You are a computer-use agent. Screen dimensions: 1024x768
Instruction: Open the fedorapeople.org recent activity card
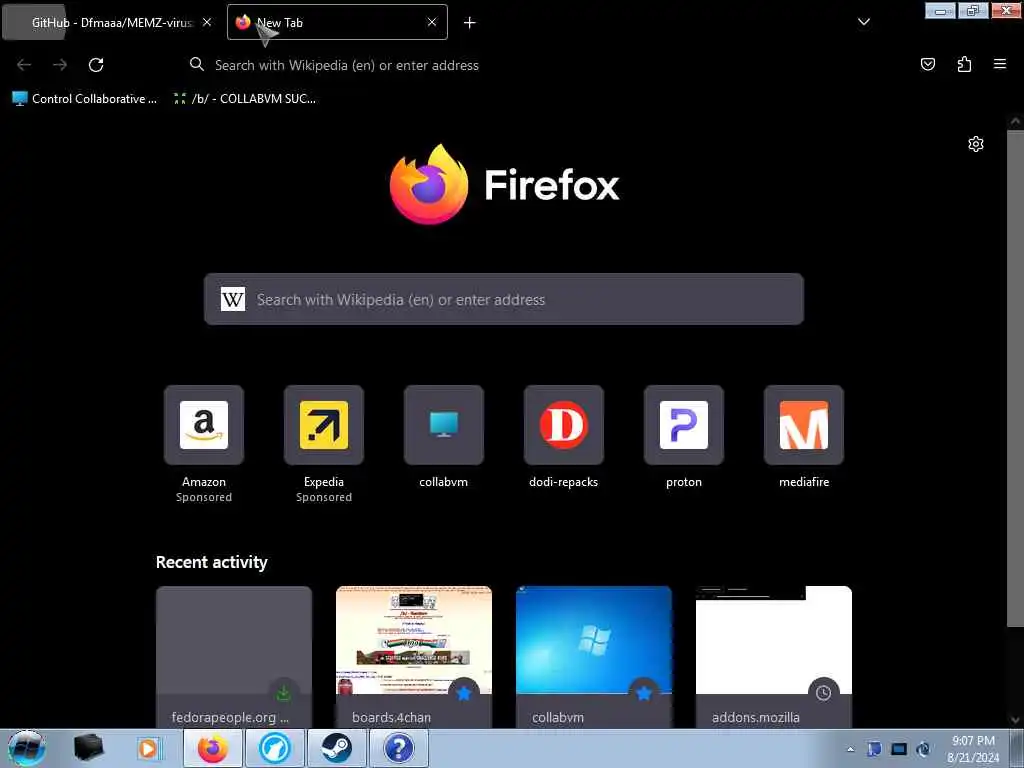(234, 657)
